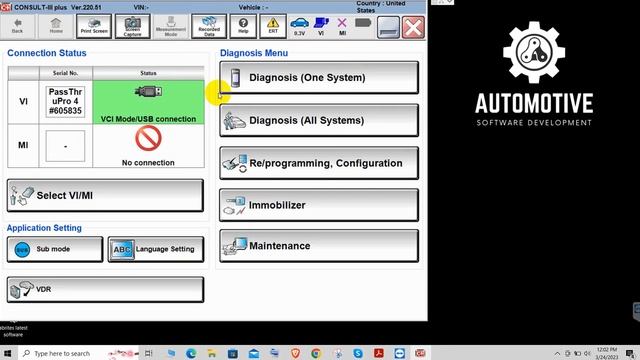The height and width of the screenshot is (360, 640).
Task: Open the Maintenance menu
Action: (x=319, y=246)
